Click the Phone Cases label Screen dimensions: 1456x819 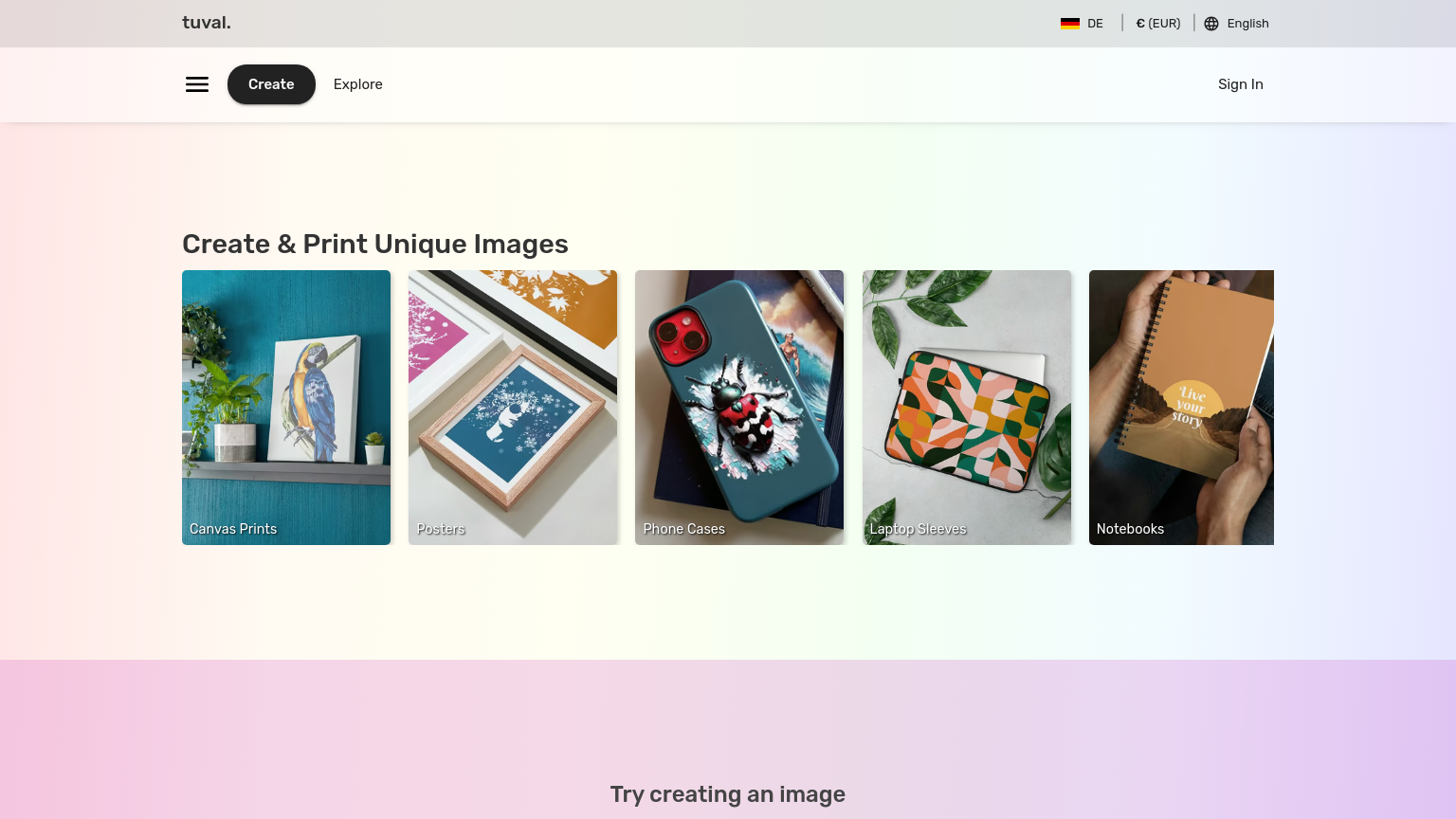tap(683, 529)
